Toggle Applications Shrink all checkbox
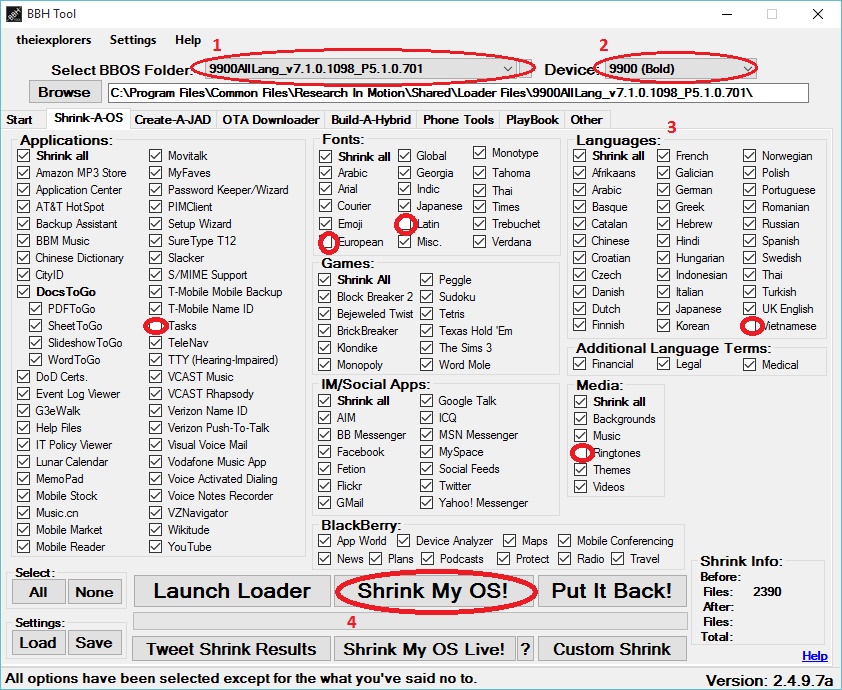 pos(24,156)
